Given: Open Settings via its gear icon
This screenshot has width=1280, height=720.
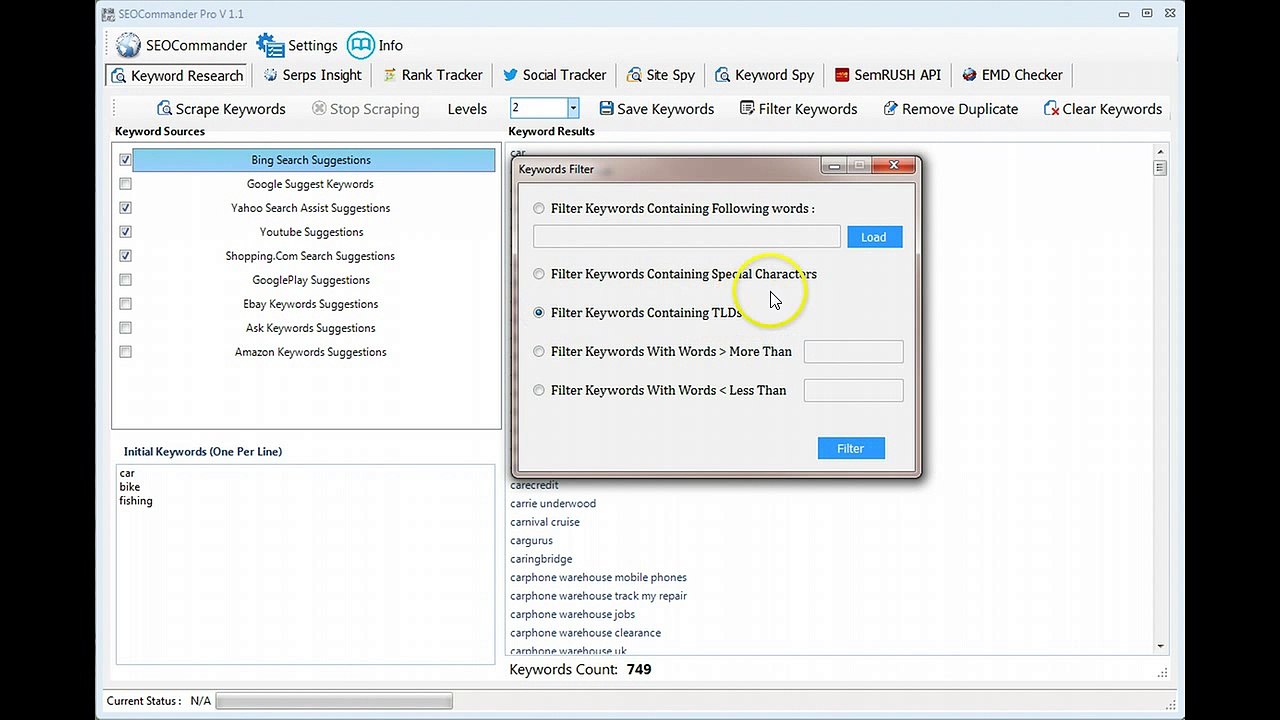Looking at the screenshot, I should pyautogui.click(x=270, y=45).
